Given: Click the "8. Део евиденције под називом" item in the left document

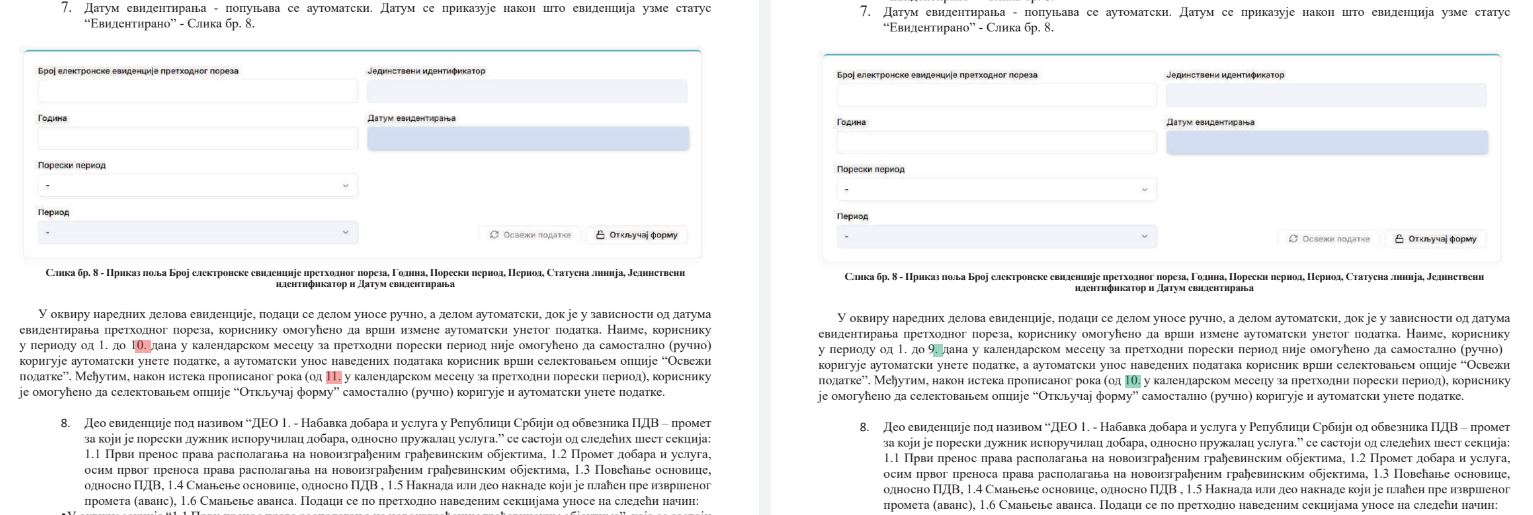Looking at the screenshot, I should [x=386, y=462].
